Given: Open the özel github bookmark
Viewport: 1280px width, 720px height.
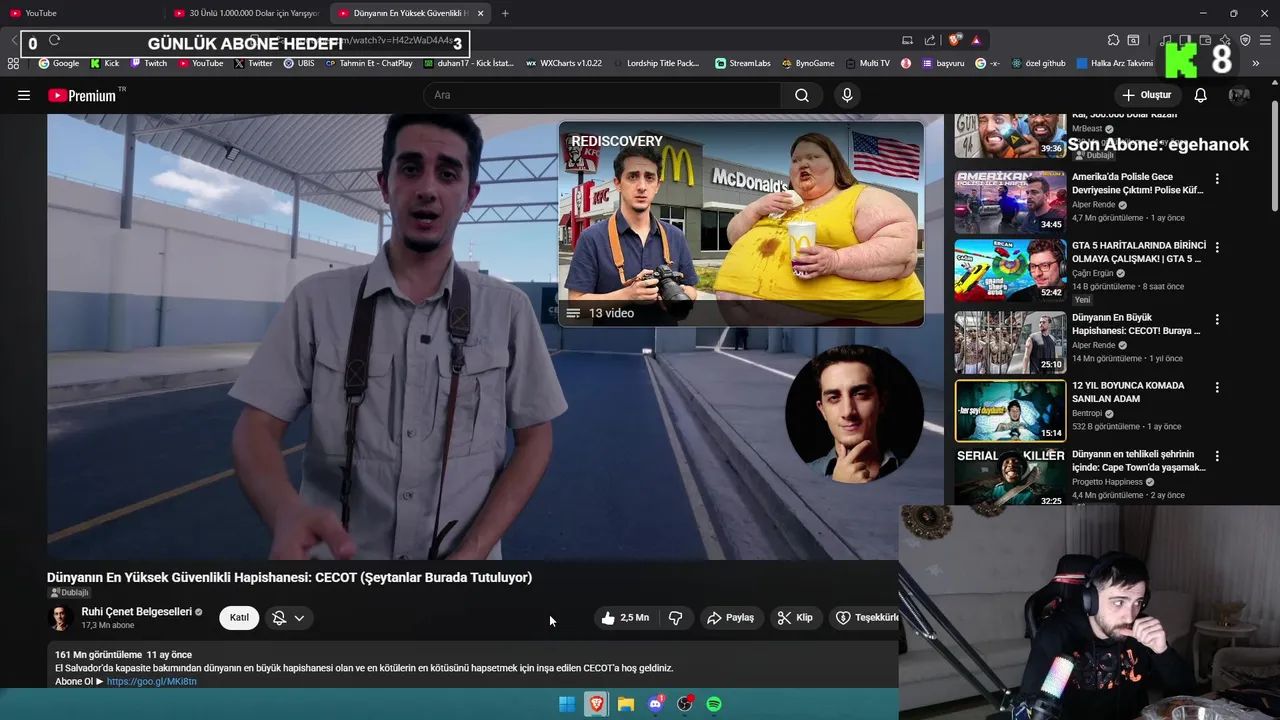Looking at the screenshot, I should 1039,63.
